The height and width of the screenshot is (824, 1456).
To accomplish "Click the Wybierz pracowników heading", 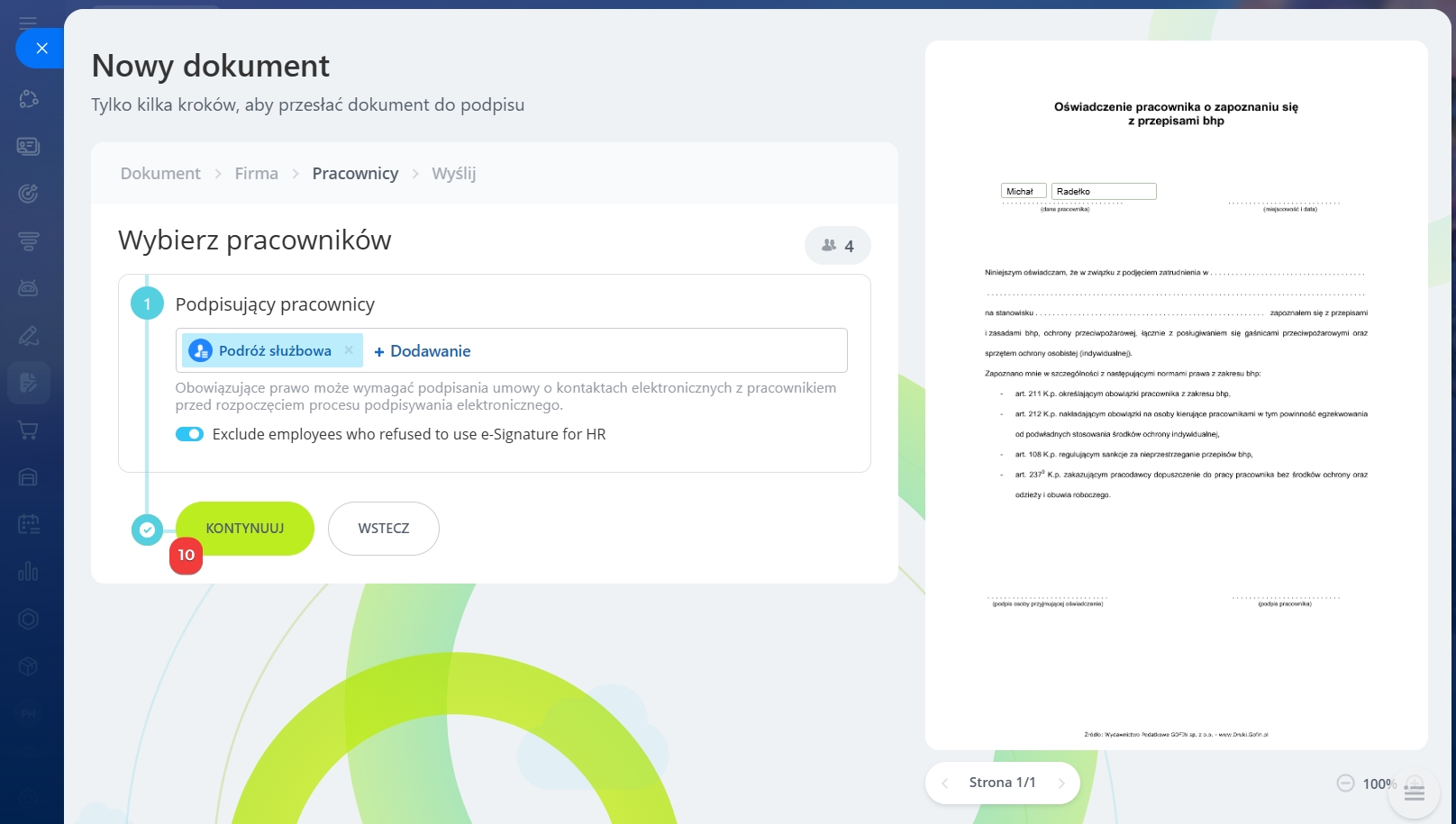I will tap(255, 240).
